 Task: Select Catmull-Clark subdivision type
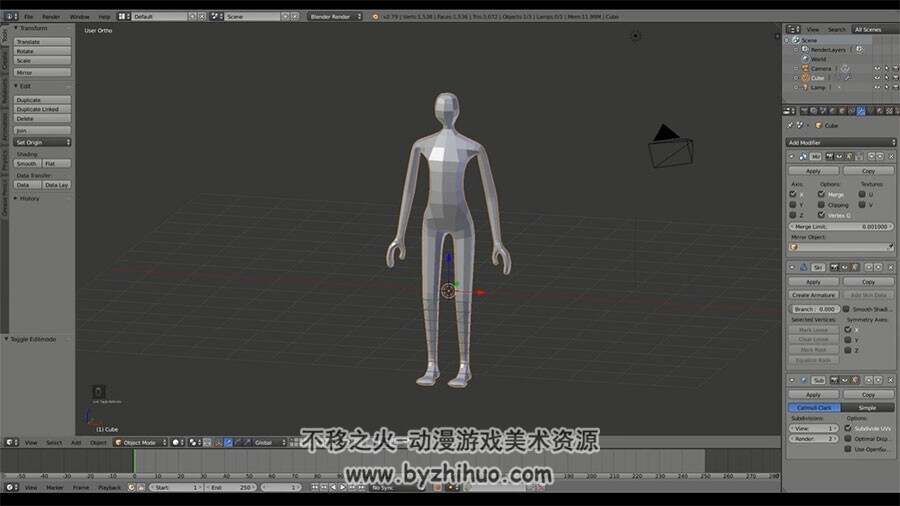814,407
